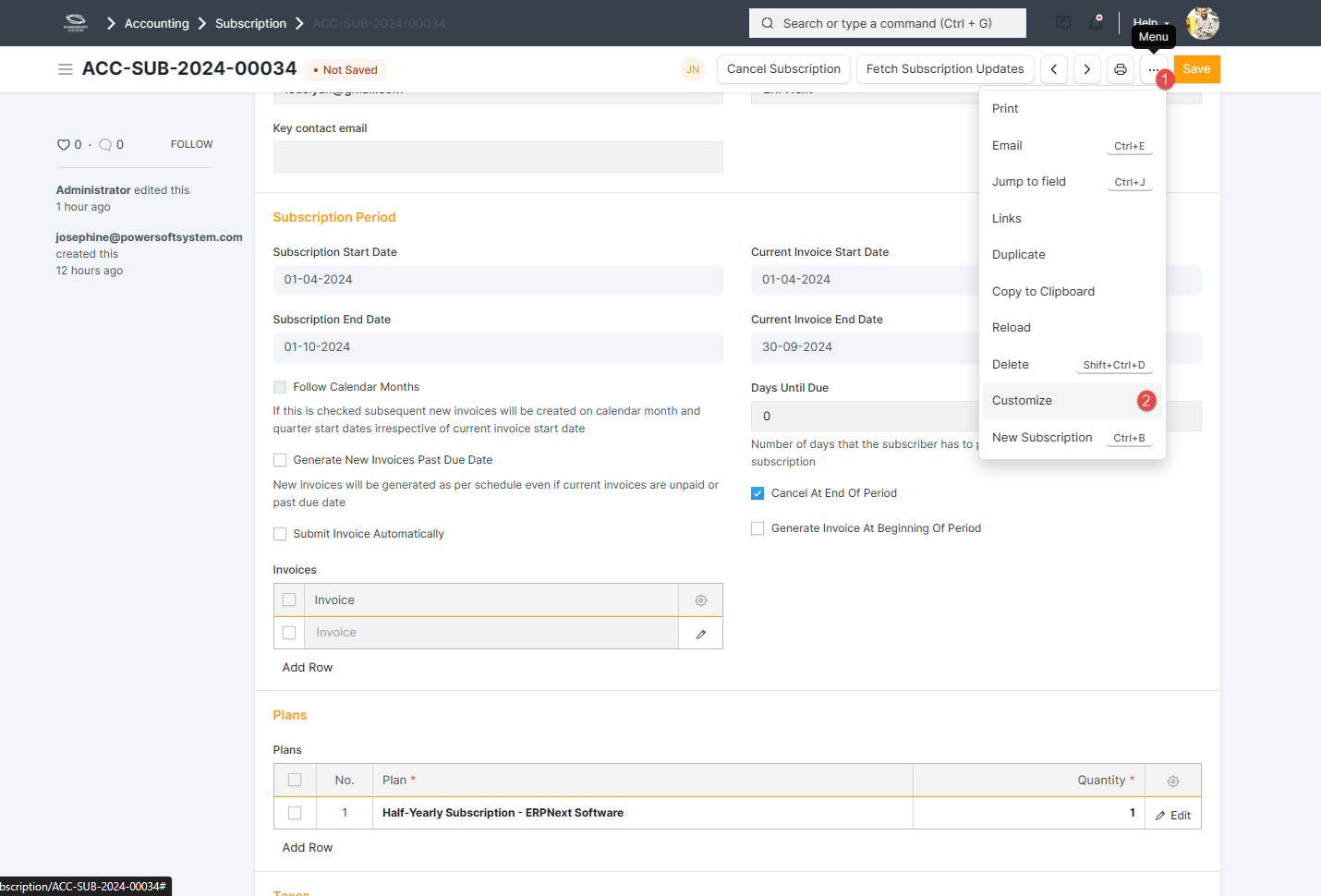Screen dimensions: 1321x896
Task: Open the notifications bell icon
Action: click(1096, 23)
